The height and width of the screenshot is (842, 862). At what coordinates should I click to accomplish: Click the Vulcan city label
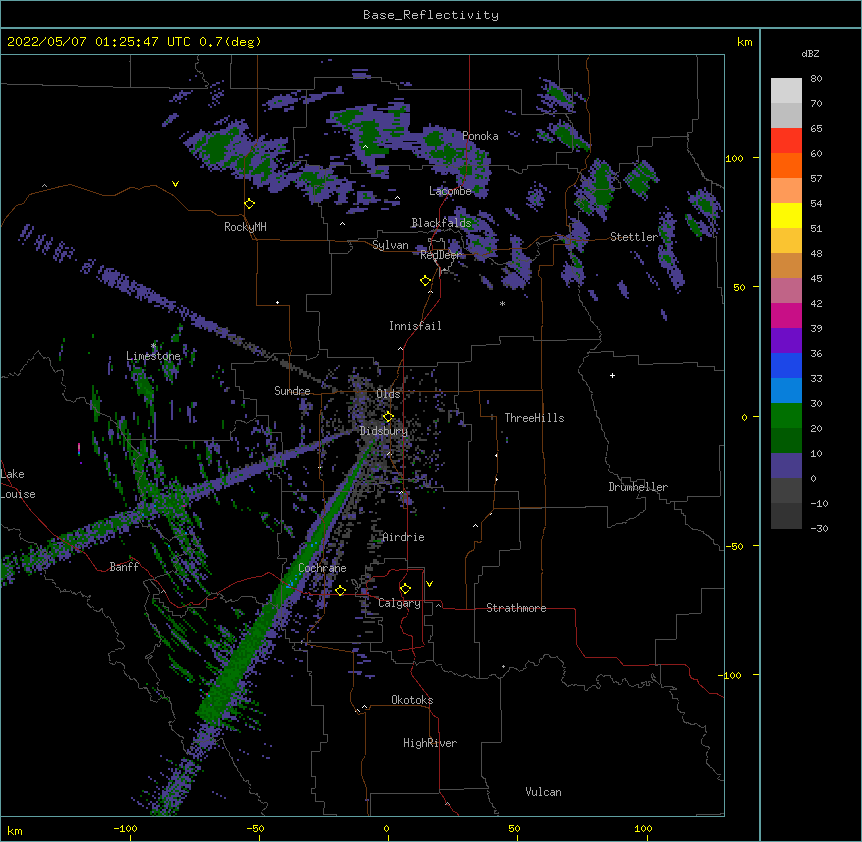[543, 792]
